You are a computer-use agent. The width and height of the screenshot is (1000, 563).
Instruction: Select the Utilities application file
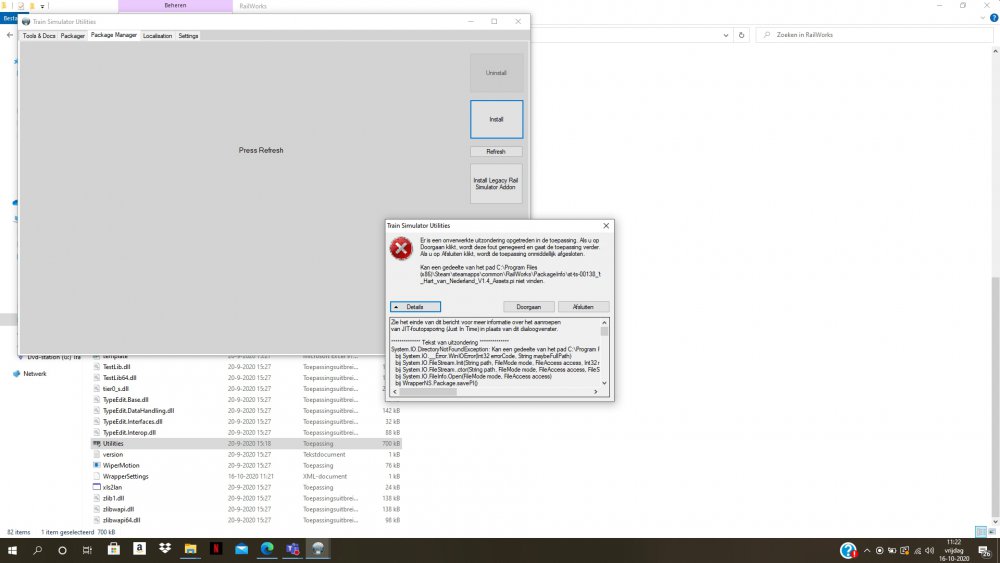point(246,443)
